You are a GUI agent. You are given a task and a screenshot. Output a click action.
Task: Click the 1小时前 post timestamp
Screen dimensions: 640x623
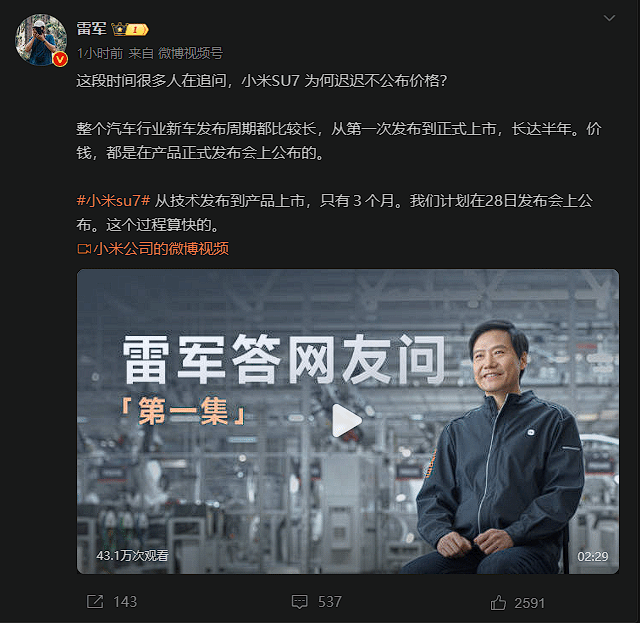tap(100, 53)
